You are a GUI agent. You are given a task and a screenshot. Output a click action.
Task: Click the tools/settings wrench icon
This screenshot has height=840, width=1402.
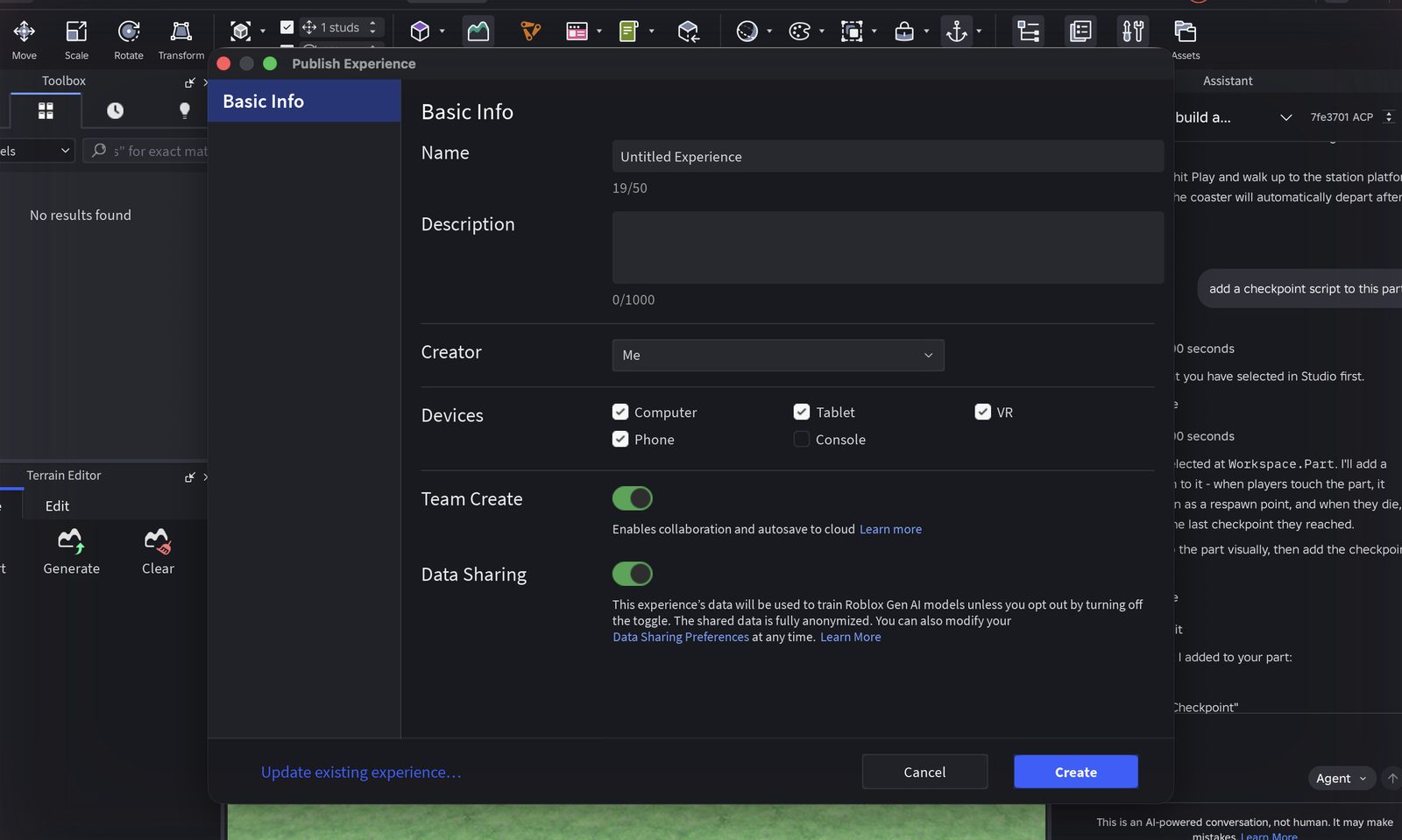[1133, 32]
